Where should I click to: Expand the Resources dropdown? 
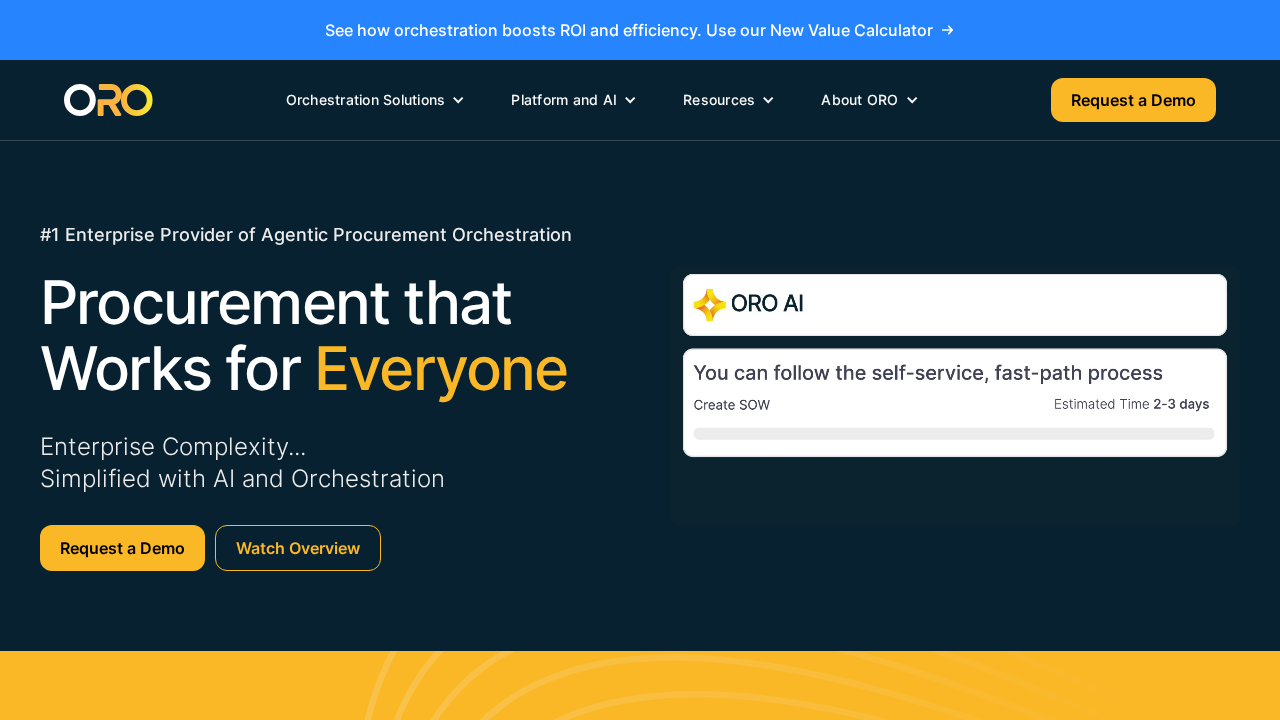click(x=728, y=100)
